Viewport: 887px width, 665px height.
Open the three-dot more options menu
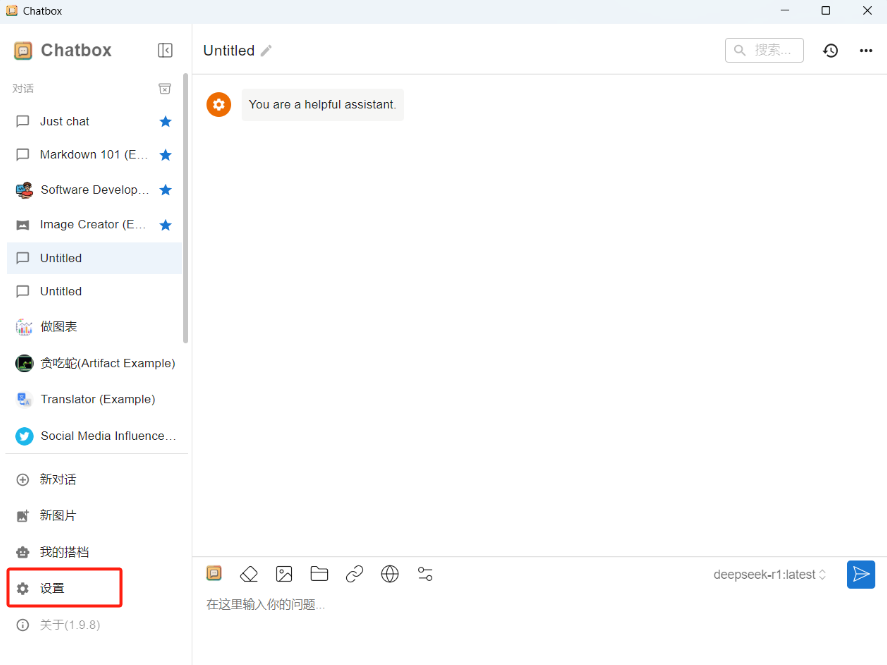point(866,50)
